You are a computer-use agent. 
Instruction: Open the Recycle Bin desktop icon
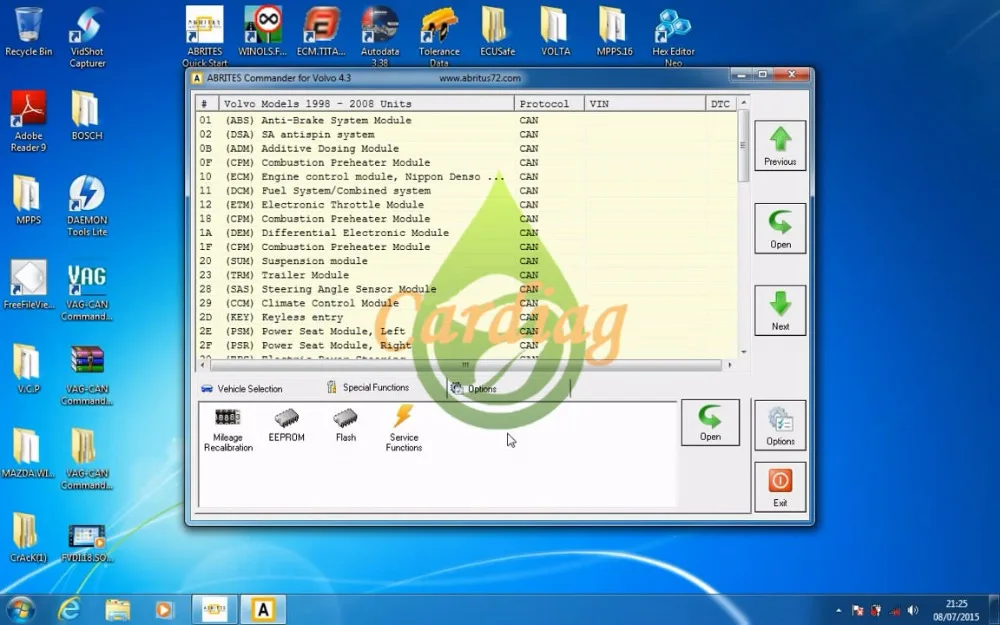pos(28,32)
